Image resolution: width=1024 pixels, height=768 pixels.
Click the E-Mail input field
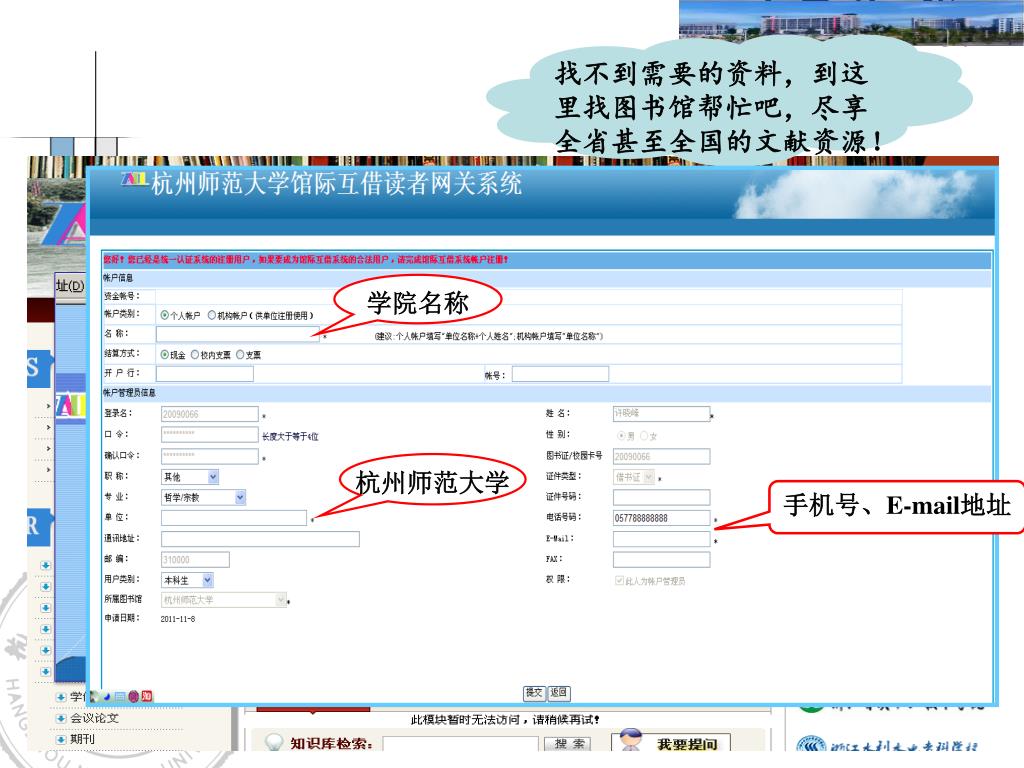662,539
